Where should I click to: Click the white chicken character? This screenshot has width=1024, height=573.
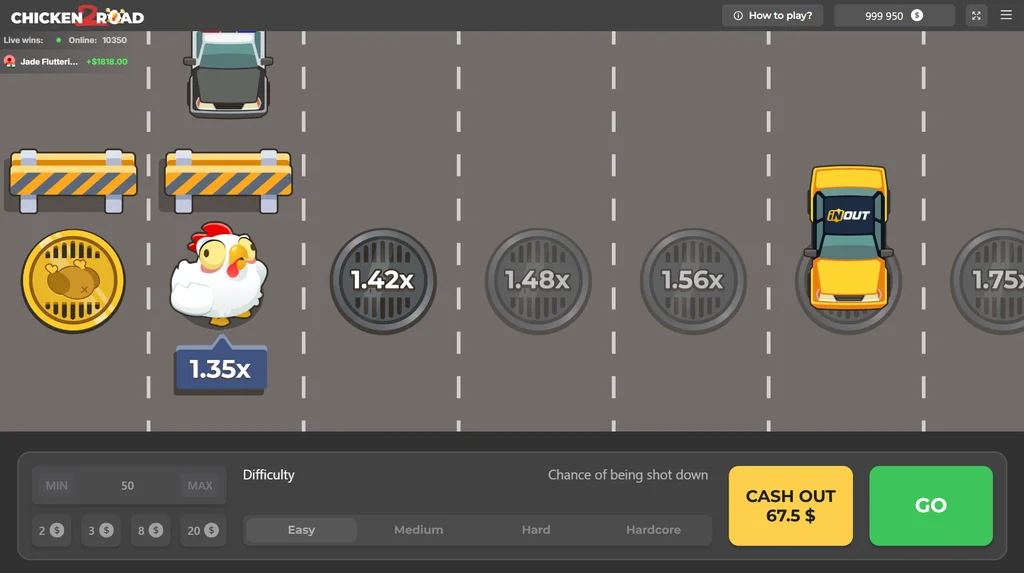pos(218,274)
